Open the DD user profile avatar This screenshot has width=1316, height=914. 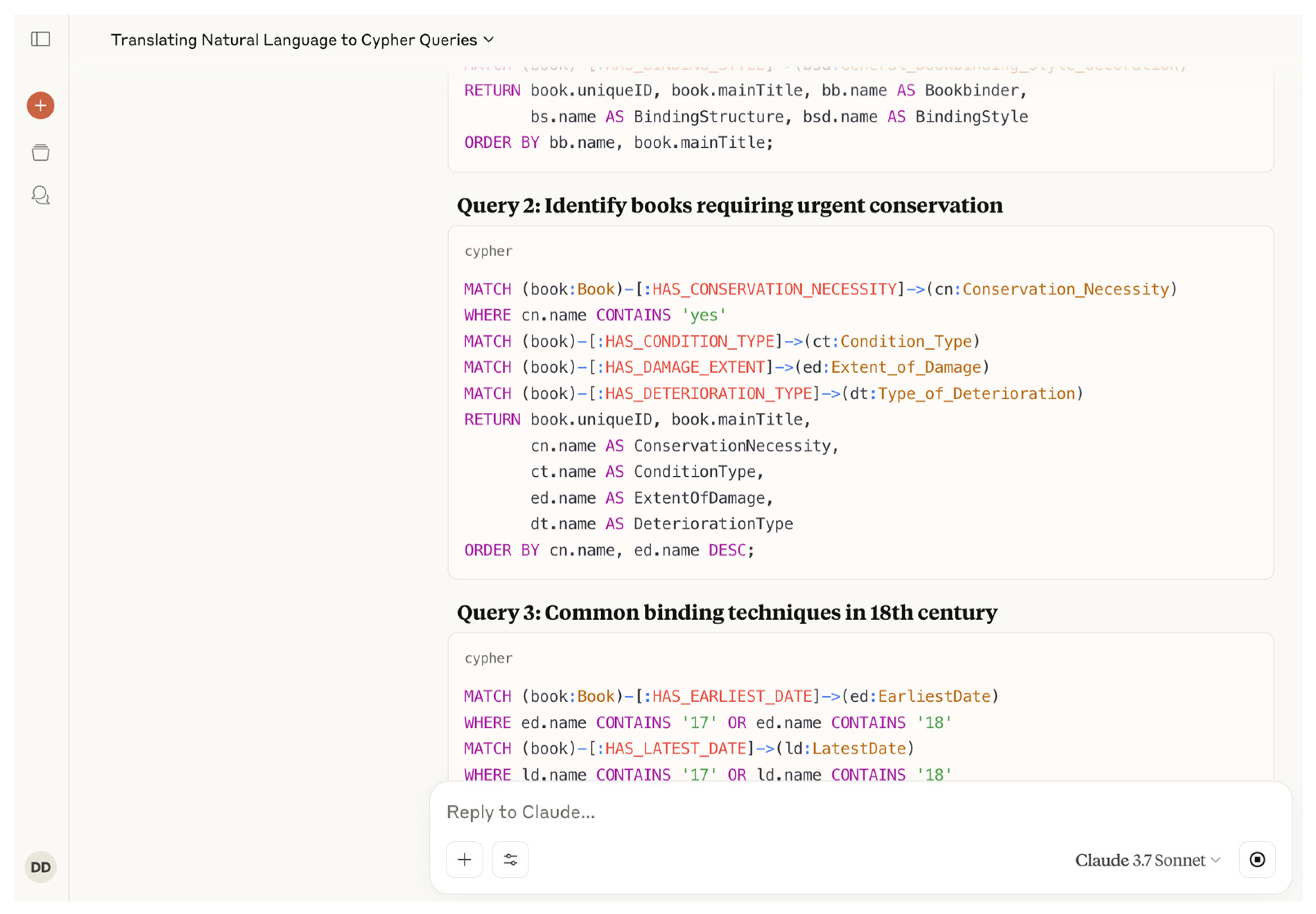point(40,867)
